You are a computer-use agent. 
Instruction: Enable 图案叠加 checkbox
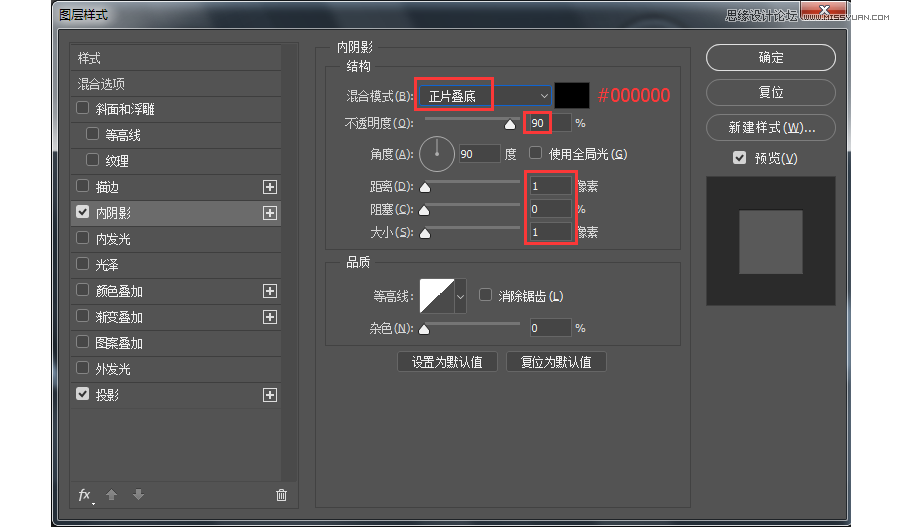click(x=83, y=342)
